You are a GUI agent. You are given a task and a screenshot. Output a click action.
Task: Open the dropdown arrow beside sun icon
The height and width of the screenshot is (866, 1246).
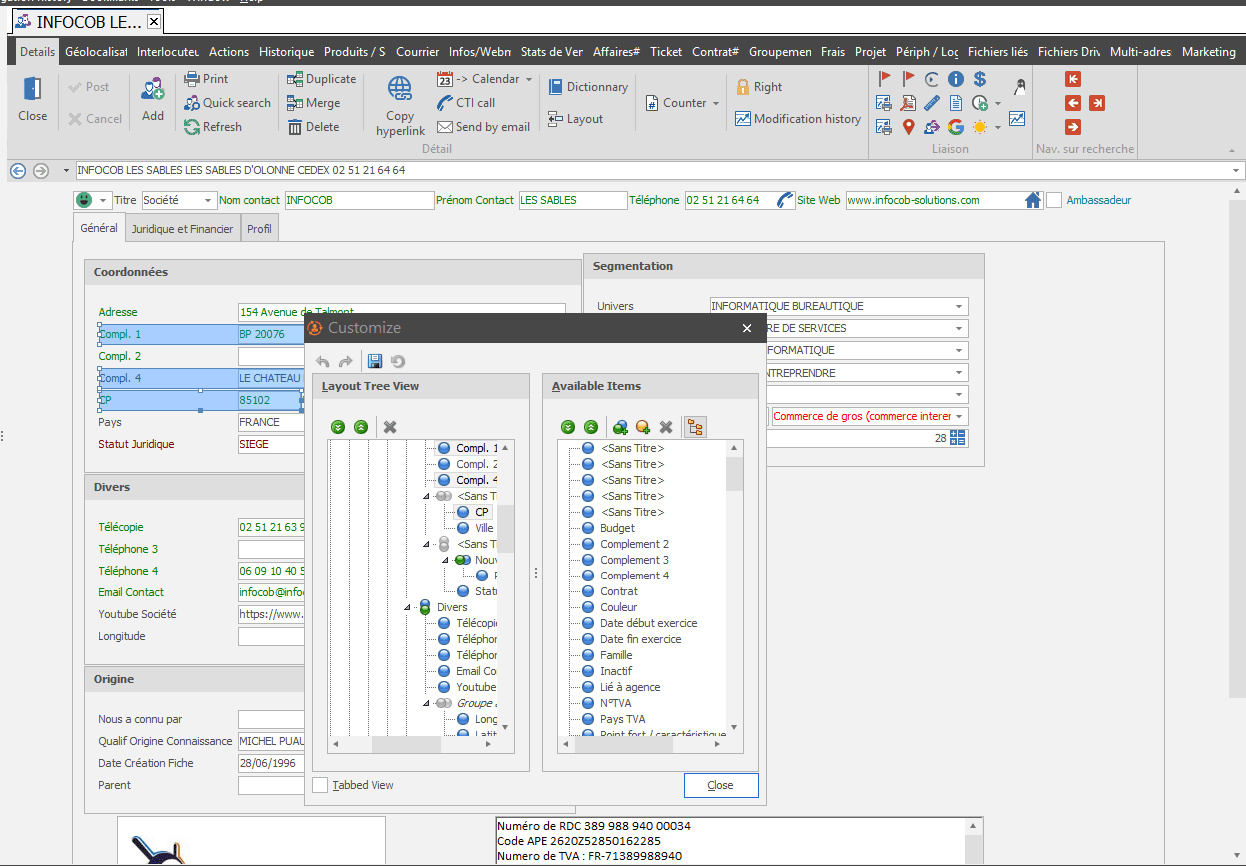(x=997, y=128)
